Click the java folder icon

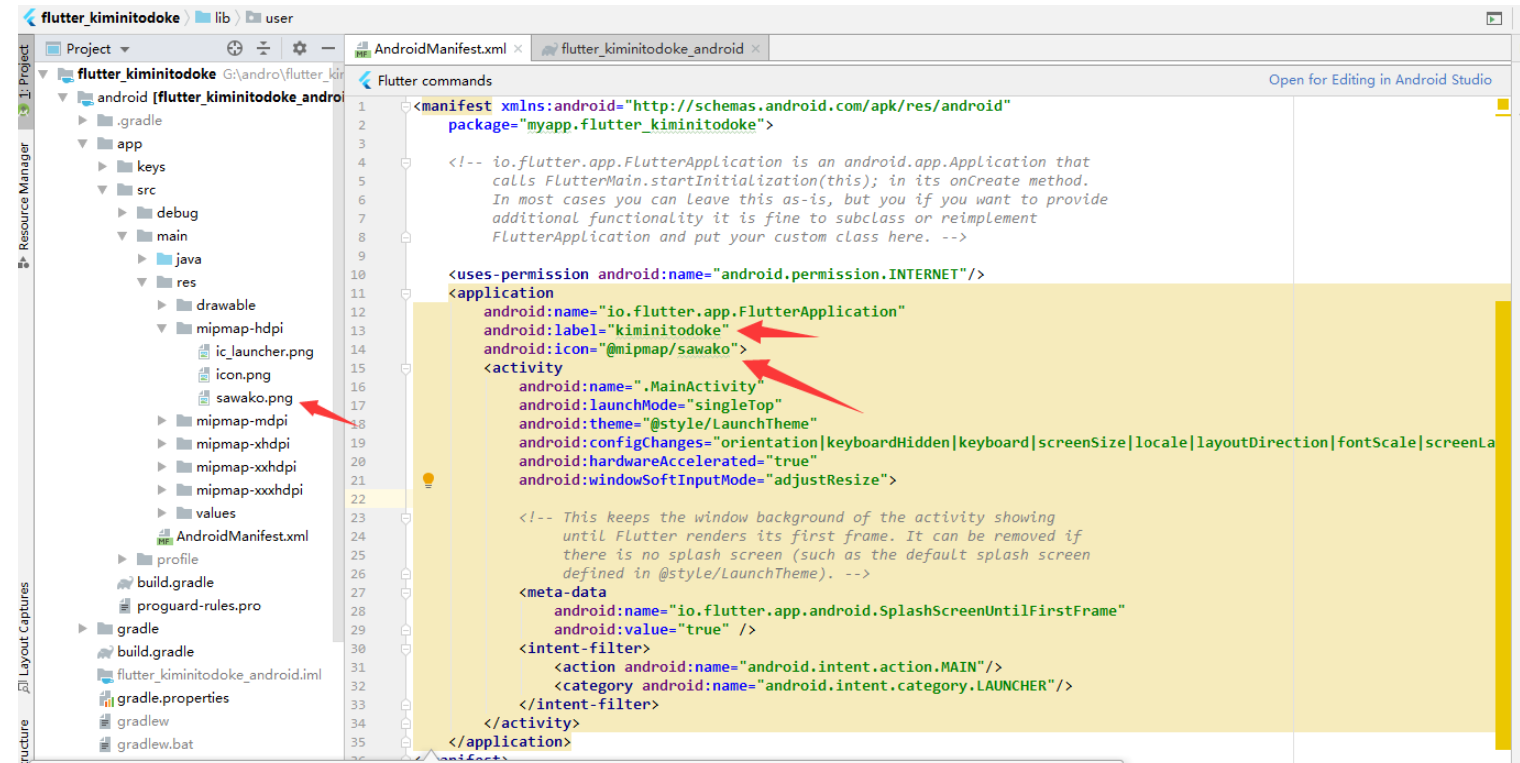[165, 259]
